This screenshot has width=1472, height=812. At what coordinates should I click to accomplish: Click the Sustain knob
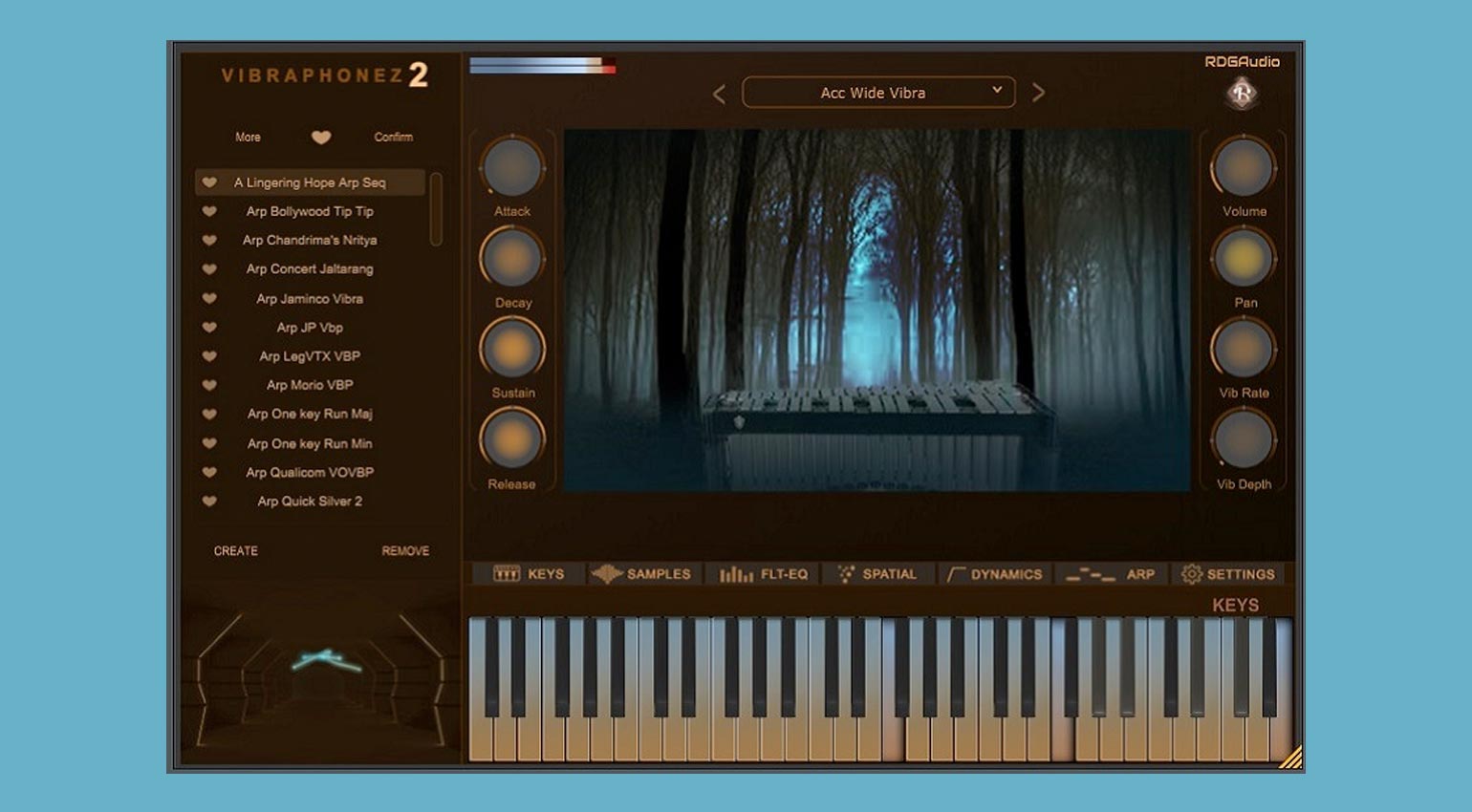512,350
